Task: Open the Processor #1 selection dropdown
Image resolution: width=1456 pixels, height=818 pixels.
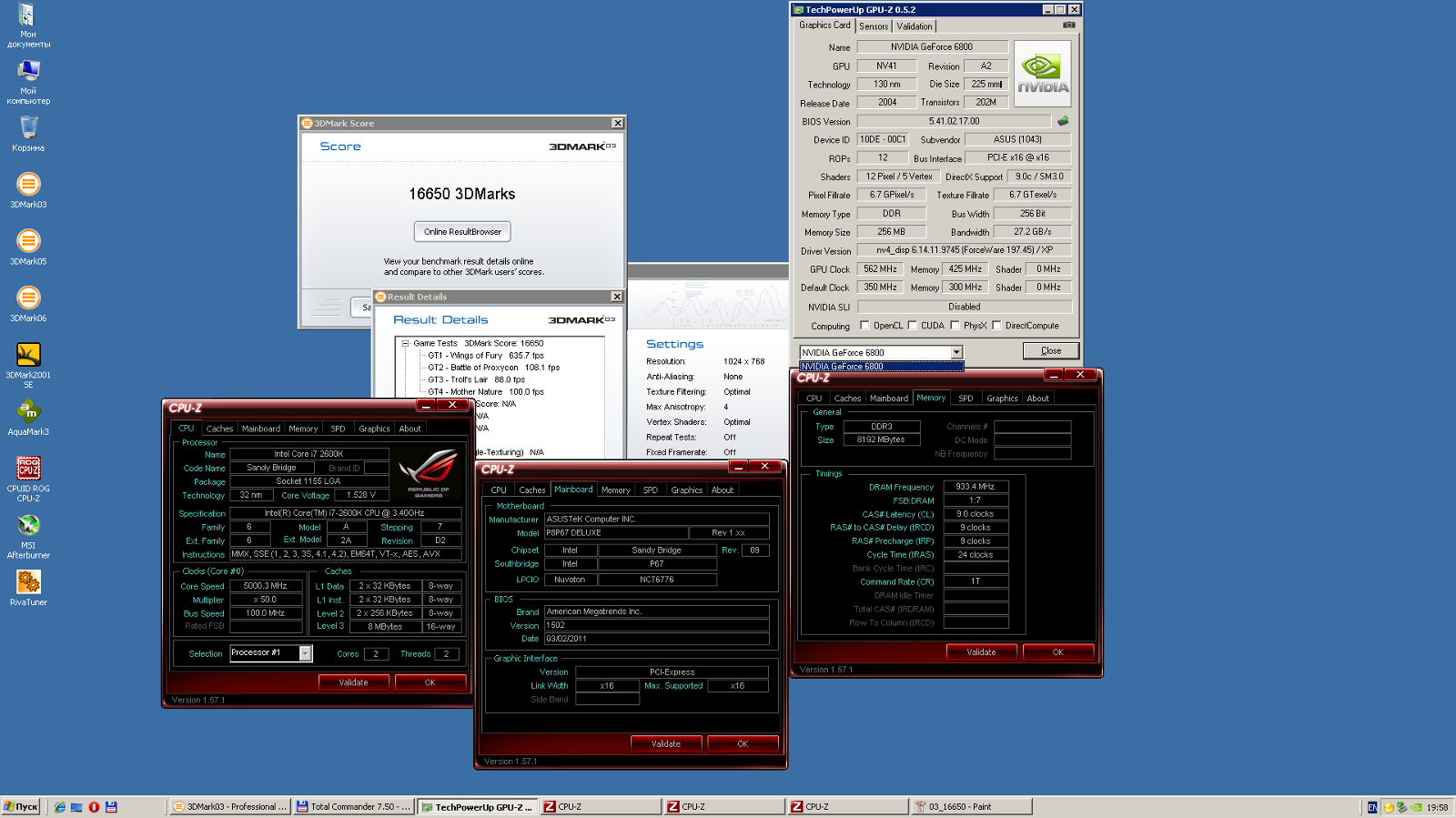Action: 306,653
